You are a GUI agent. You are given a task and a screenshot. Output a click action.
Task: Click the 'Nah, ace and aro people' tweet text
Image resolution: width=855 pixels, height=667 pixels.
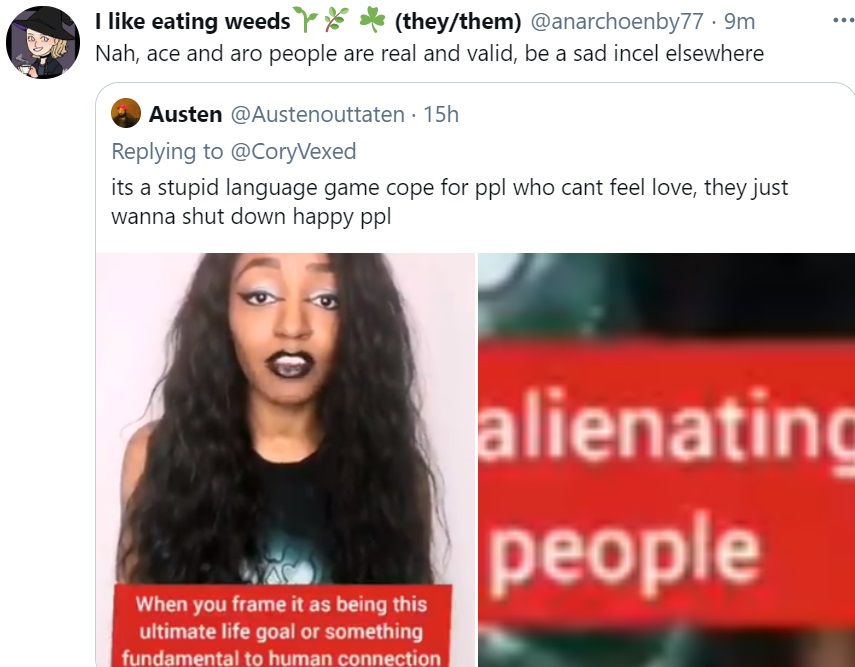(x=430, y=53)
